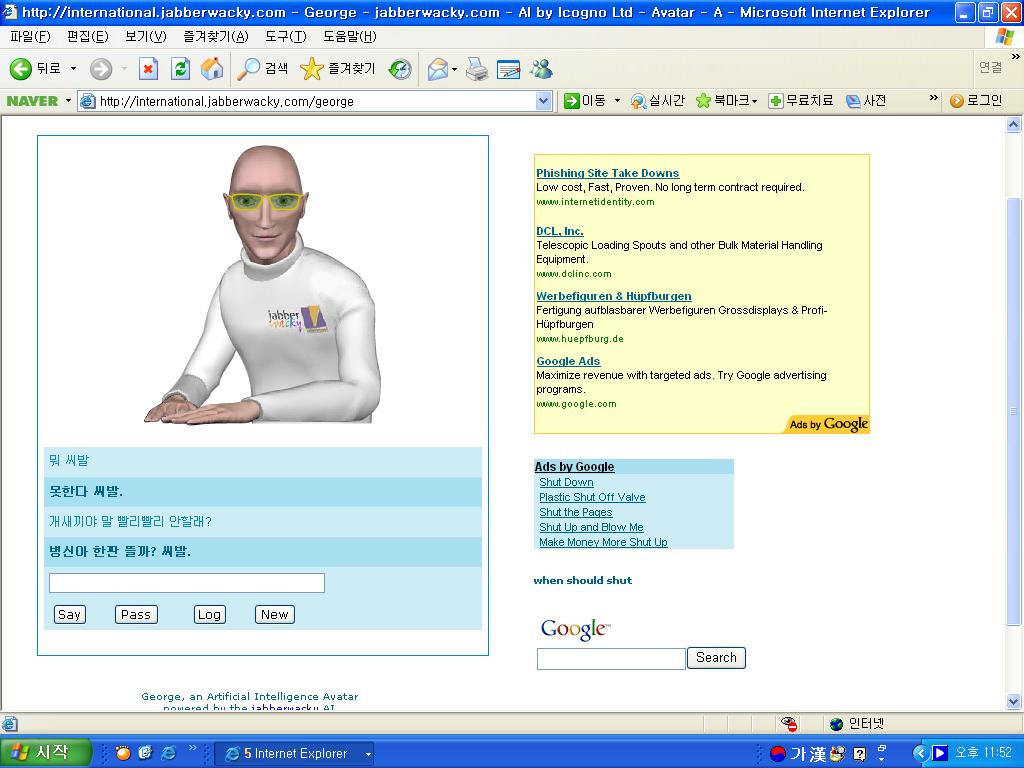
Task: Click the Back (뒤로) arrow button
Action: [x=35, y=69]
